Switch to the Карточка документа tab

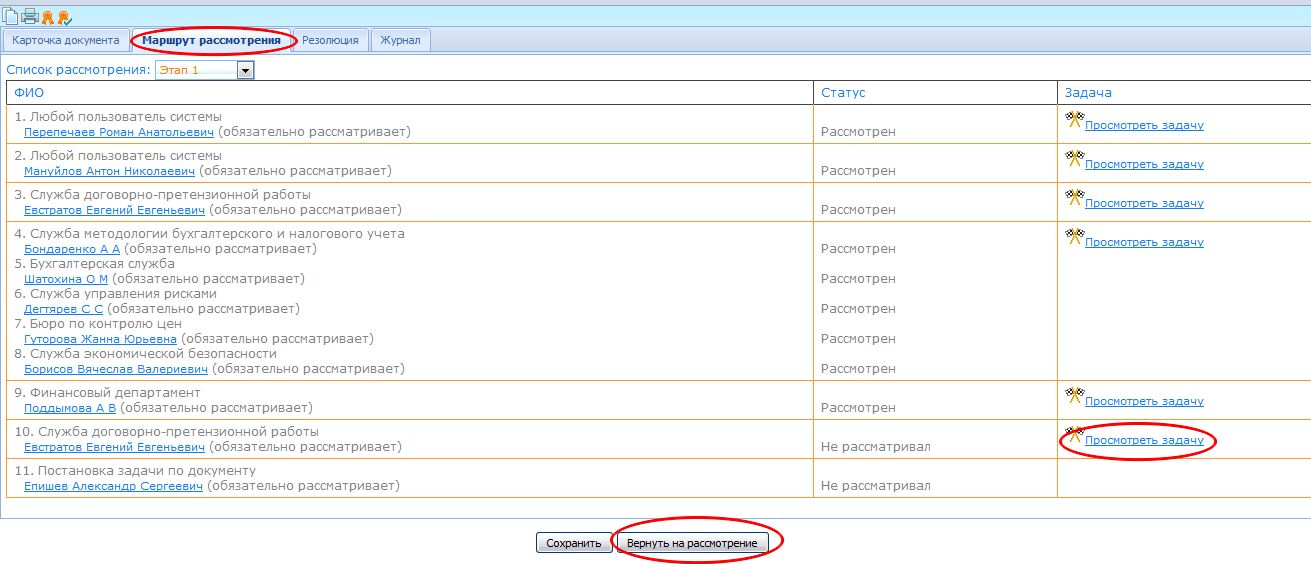coord(66,40)
